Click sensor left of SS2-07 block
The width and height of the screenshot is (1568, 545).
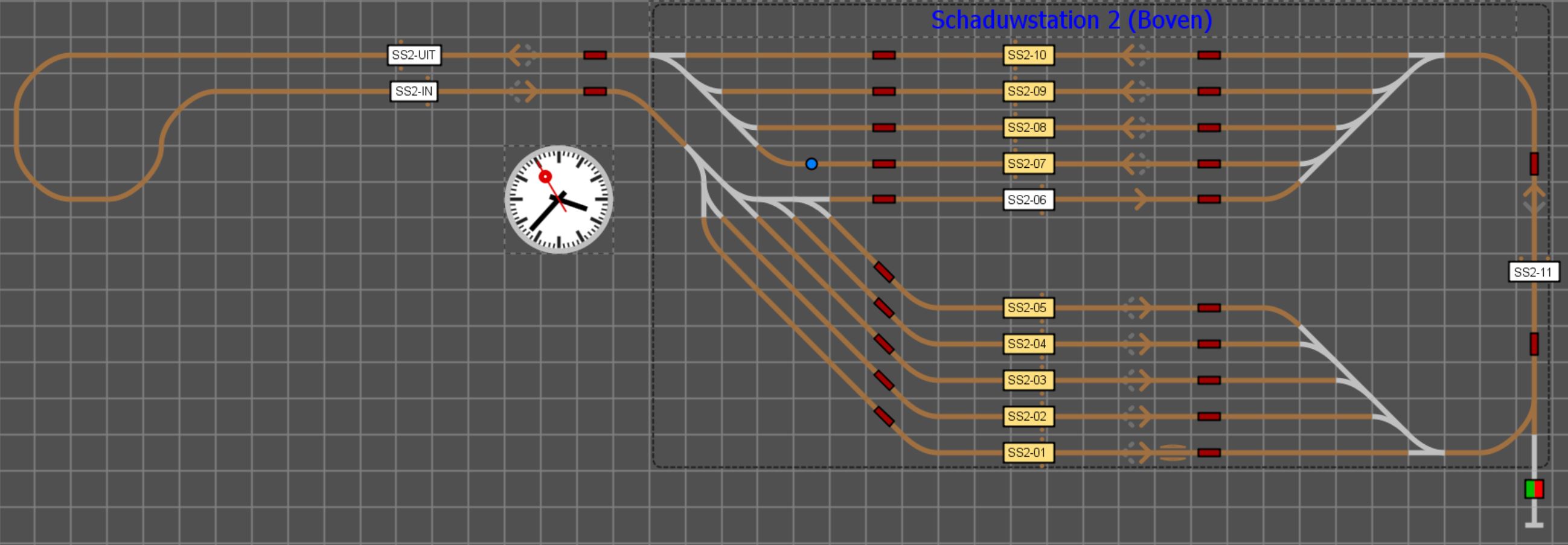(x=884, y=164)
